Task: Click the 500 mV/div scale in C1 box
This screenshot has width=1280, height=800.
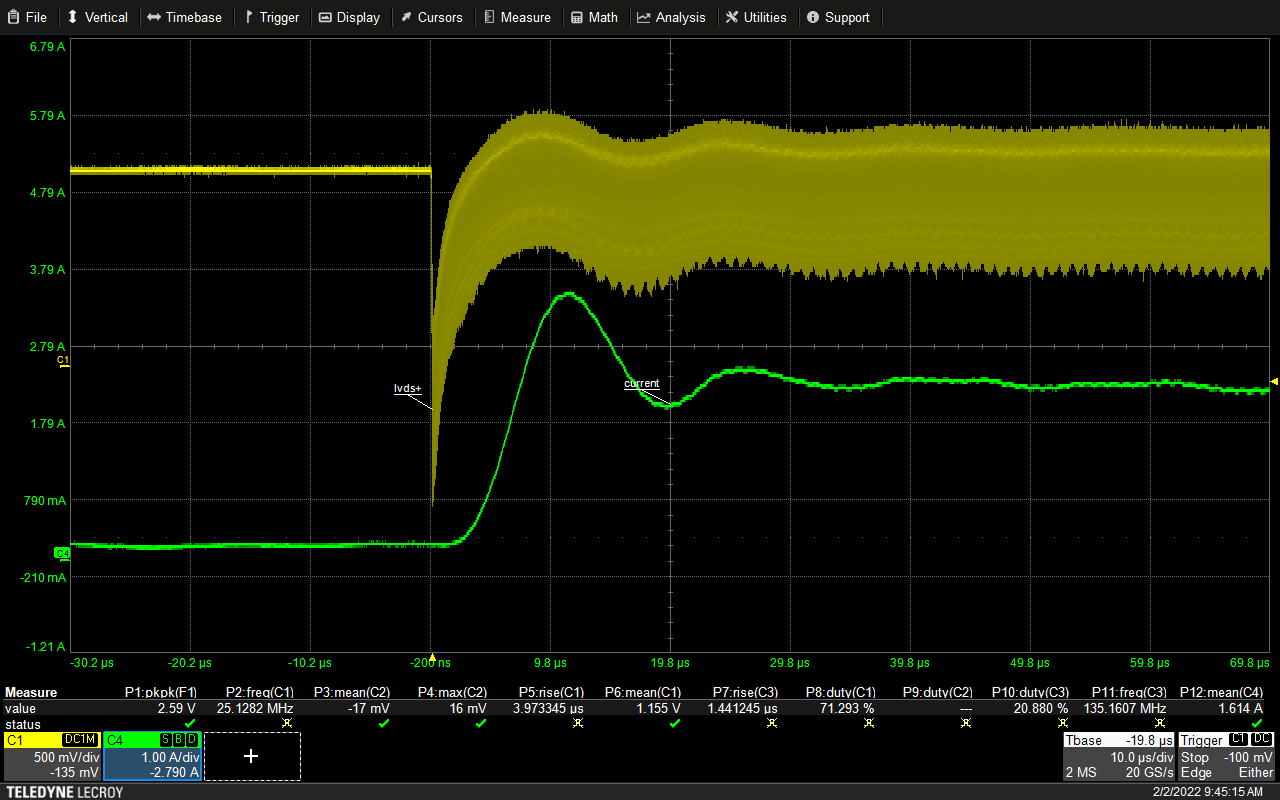Action: pos(67,757)
